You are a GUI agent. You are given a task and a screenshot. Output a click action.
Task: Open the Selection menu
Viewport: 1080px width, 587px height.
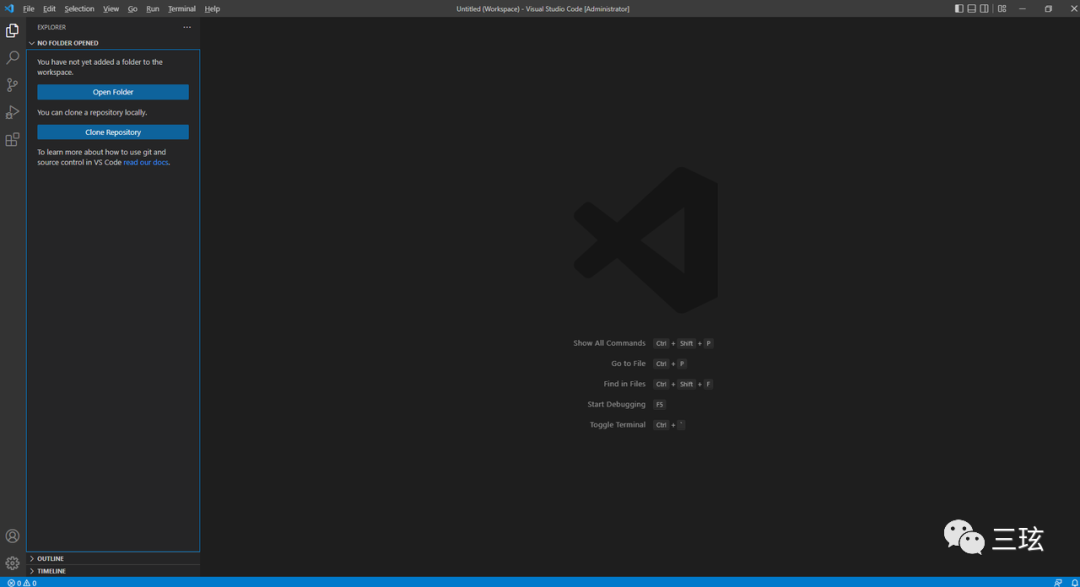click(x=79, y=9)
